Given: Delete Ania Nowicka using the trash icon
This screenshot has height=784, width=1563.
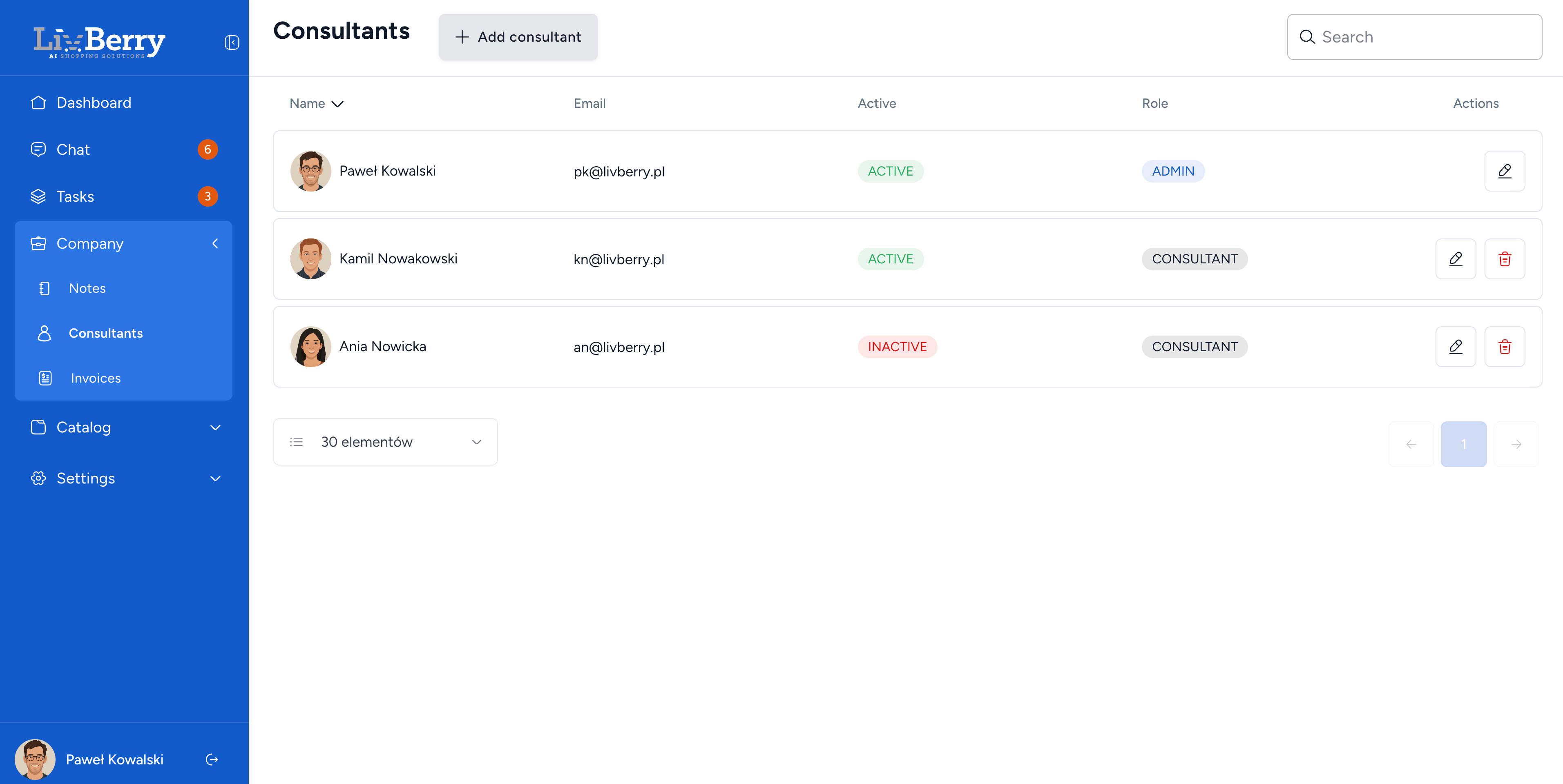Looking at the screenshot, I should click(1504, 347).
